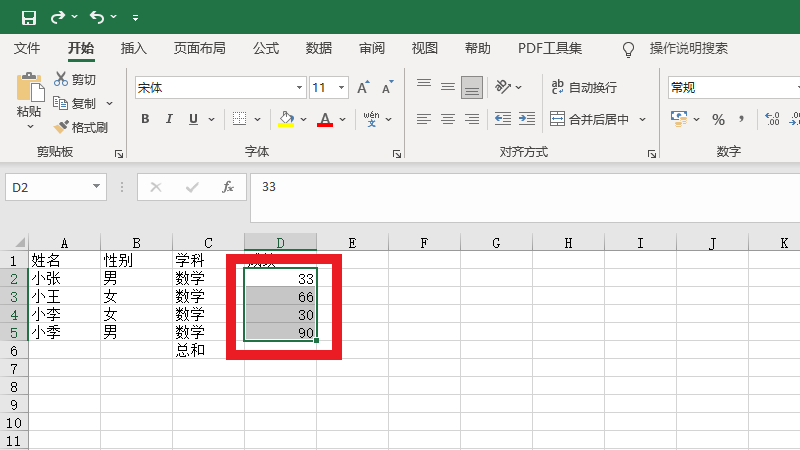Click the 粘贴 paste button

(29, 100)
